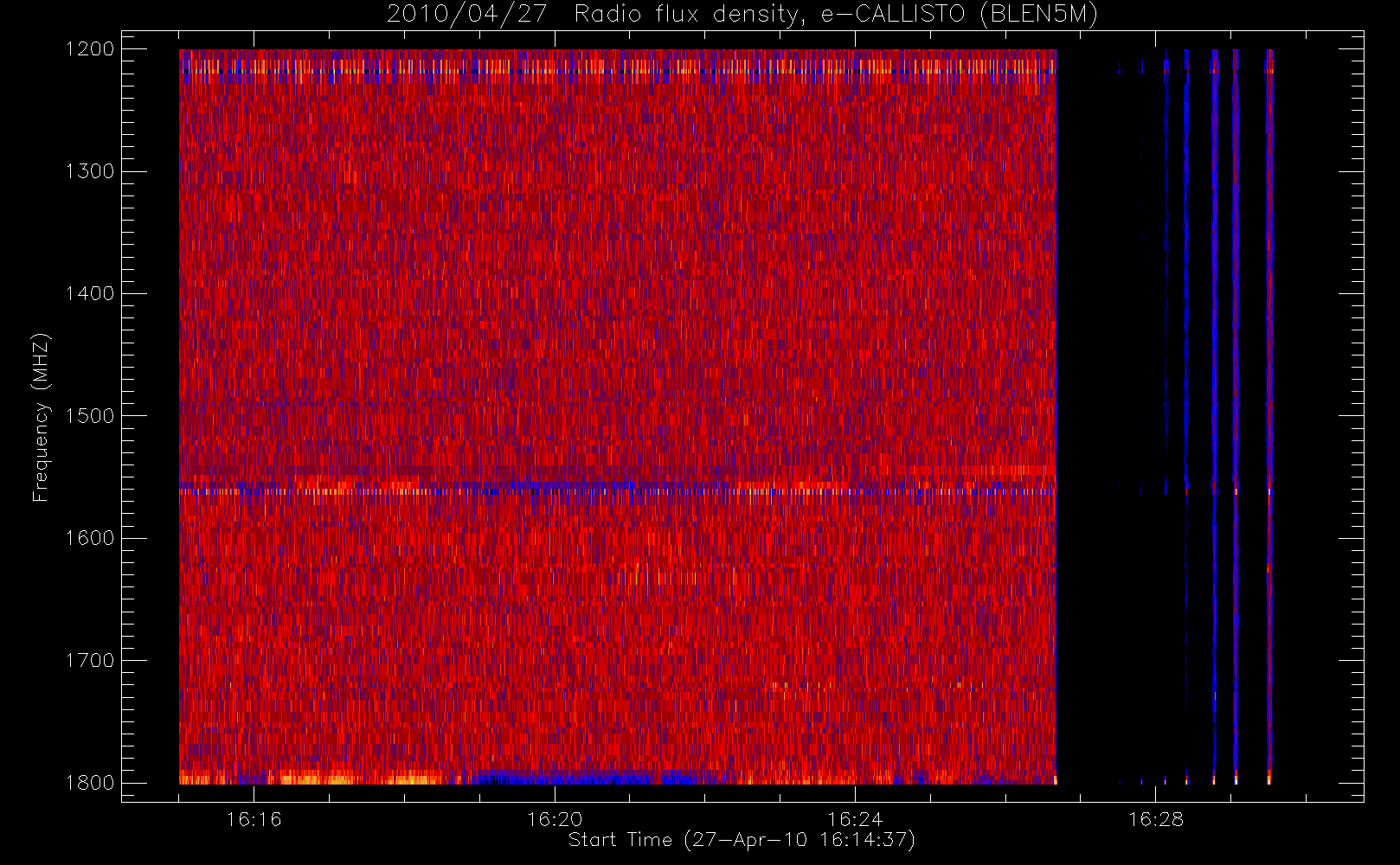Screen dimensions: 1400x865
Task: Click the 16:16 time tick label
Action: [254, 819]
